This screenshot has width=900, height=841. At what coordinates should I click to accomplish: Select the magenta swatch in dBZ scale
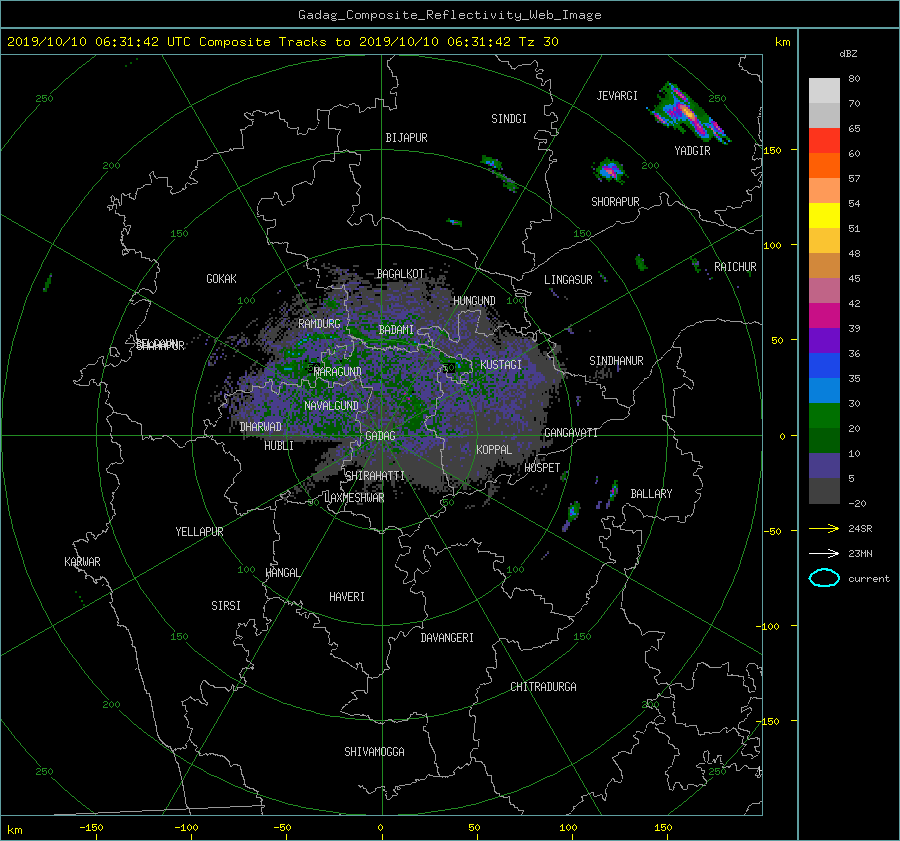(824, 316)
